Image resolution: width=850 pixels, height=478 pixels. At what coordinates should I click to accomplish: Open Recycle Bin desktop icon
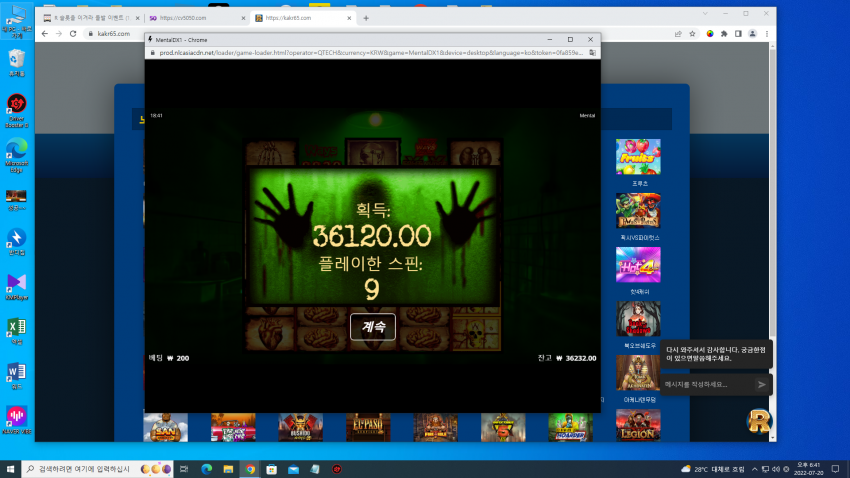pyautogui.click(x=16, y=63)
